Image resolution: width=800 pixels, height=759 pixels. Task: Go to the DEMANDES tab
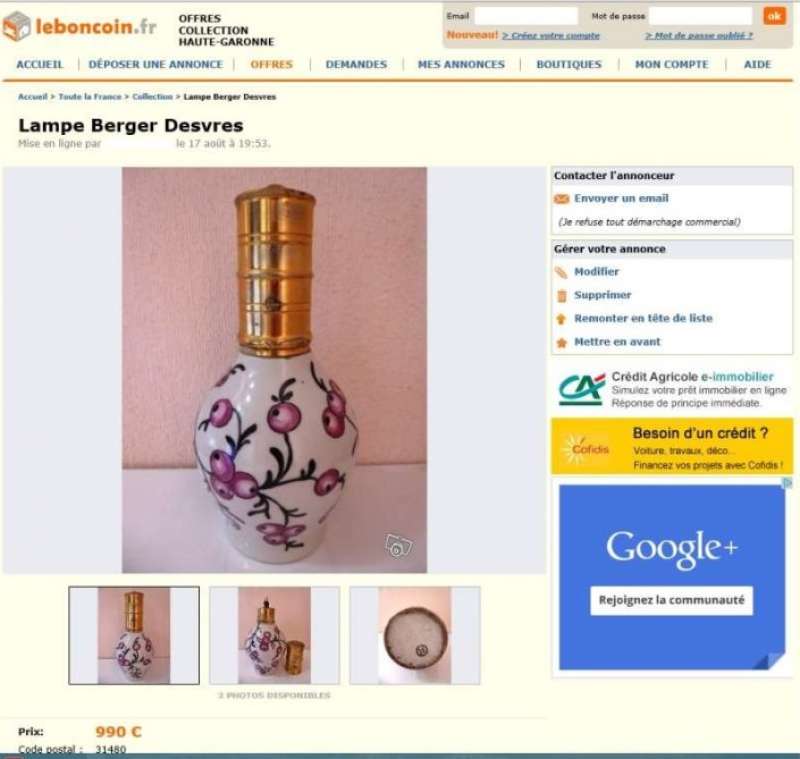[356, 65]
